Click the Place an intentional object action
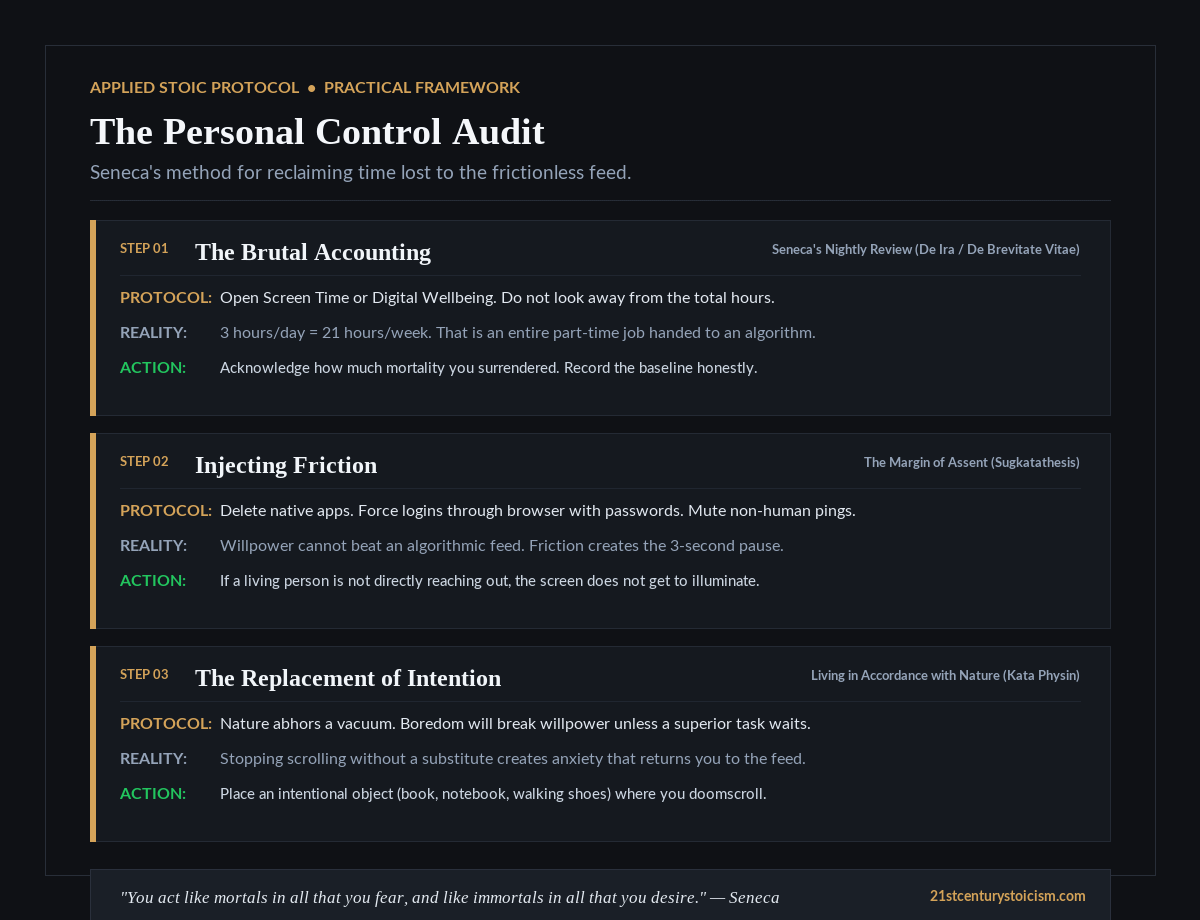 point(493,794)
